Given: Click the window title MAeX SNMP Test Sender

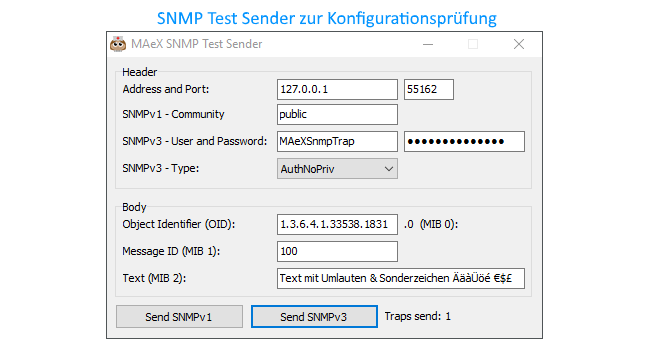Looking at the screenshot, I should (x=197, y=44).
